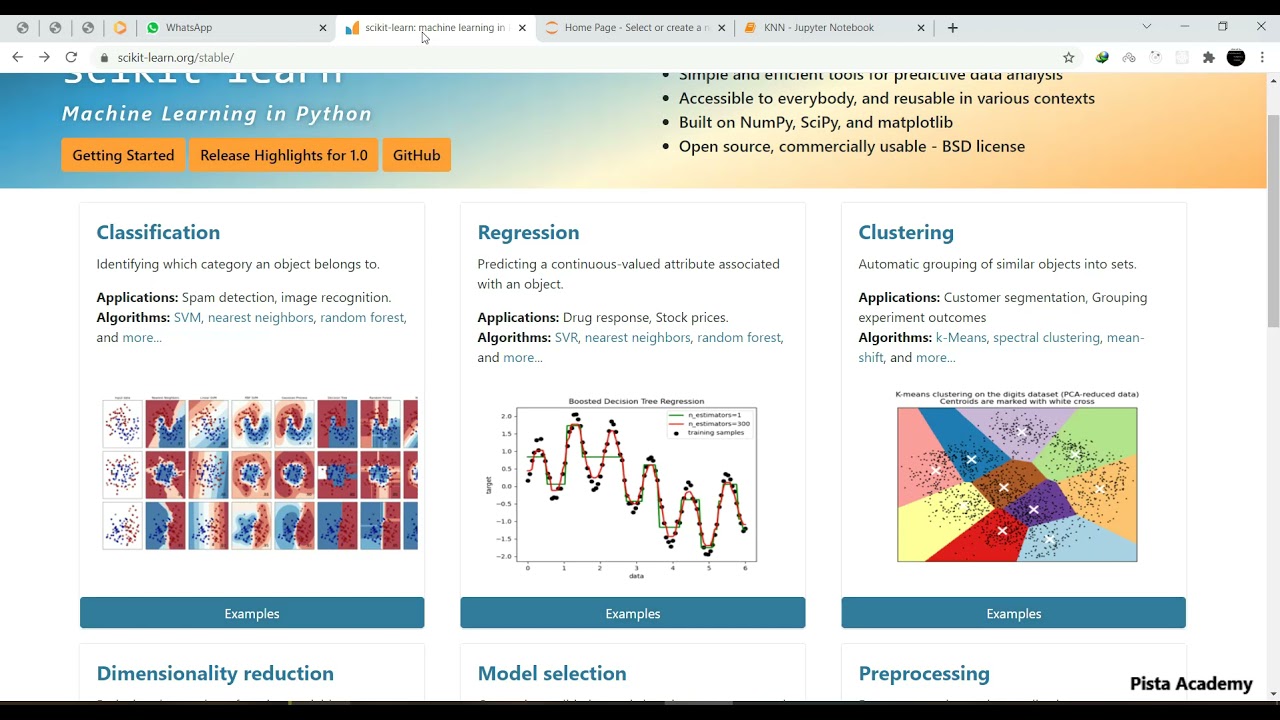This screenshot has height=720, width=1280.
Task: Click Examples button under Clustering
Action: pyautogui.click(x=1014, y=613)
